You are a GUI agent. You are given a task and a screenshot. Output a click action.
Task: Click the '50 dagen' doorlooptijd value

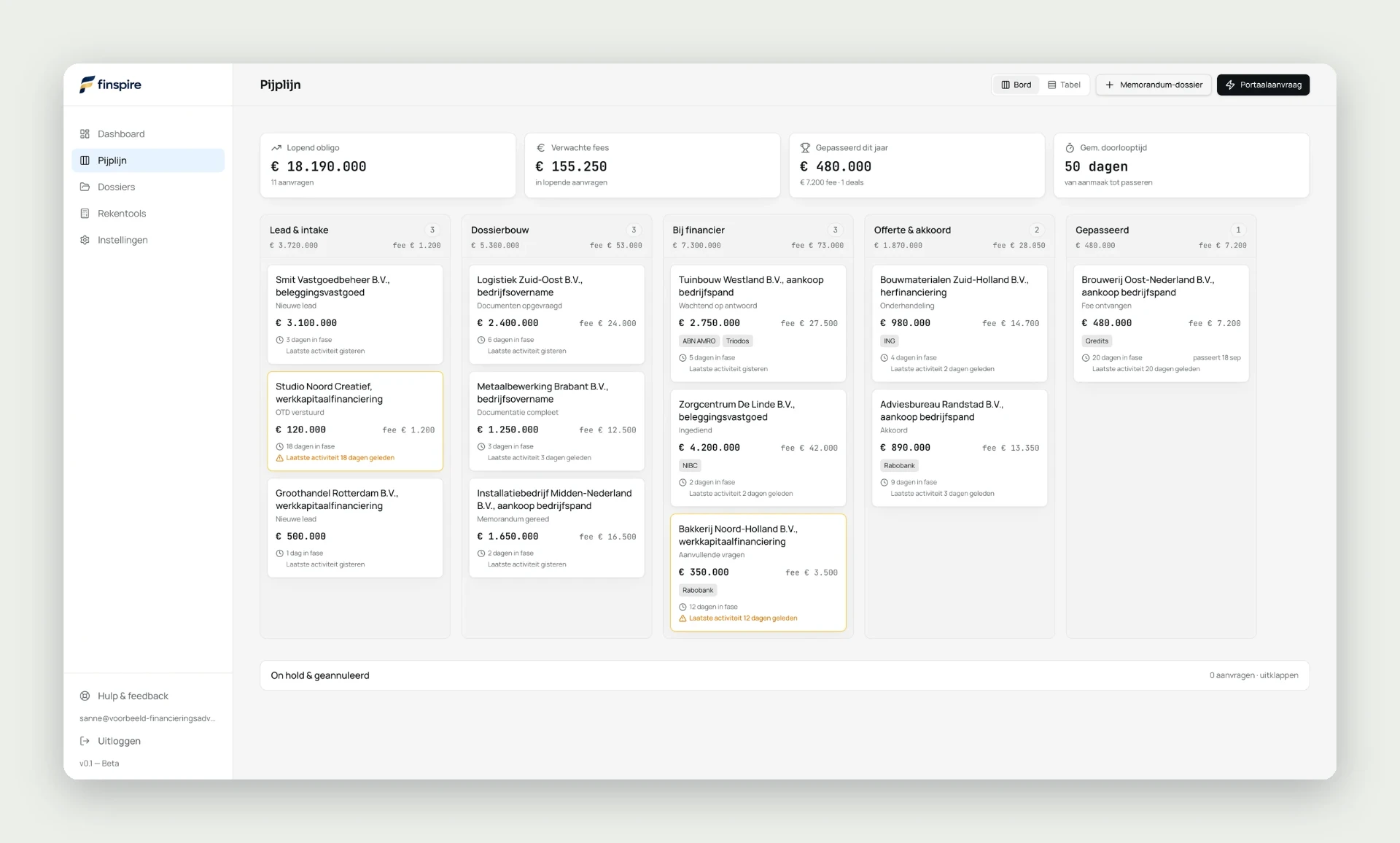coord(1096,166)
